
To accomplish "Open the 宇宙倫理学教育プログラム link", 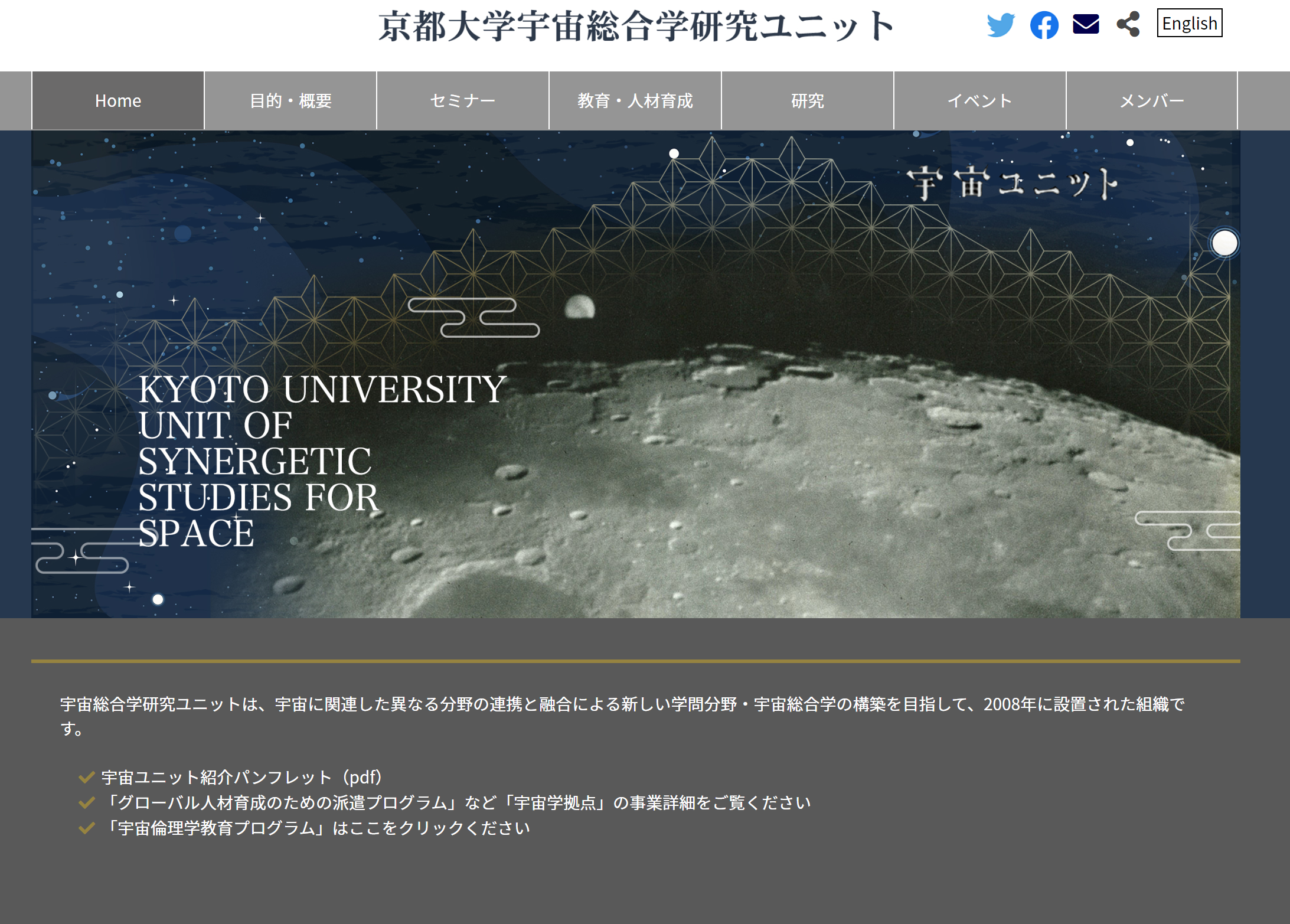I will 316,828.
